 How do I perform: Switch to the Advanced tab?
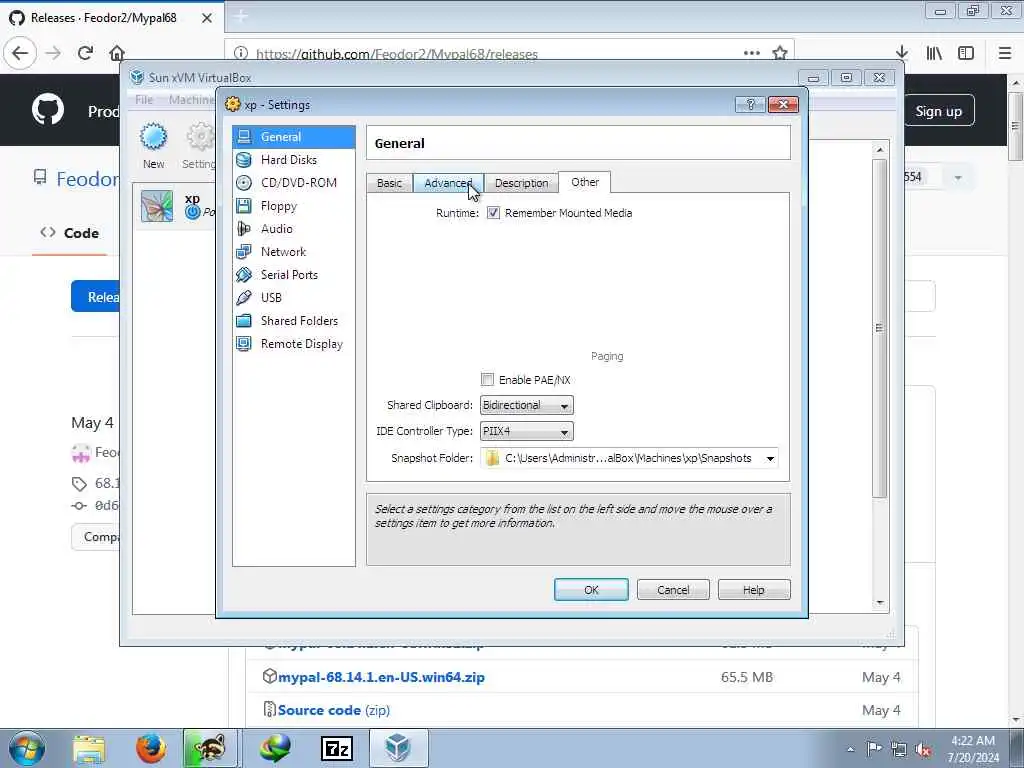tap(448, 183)
